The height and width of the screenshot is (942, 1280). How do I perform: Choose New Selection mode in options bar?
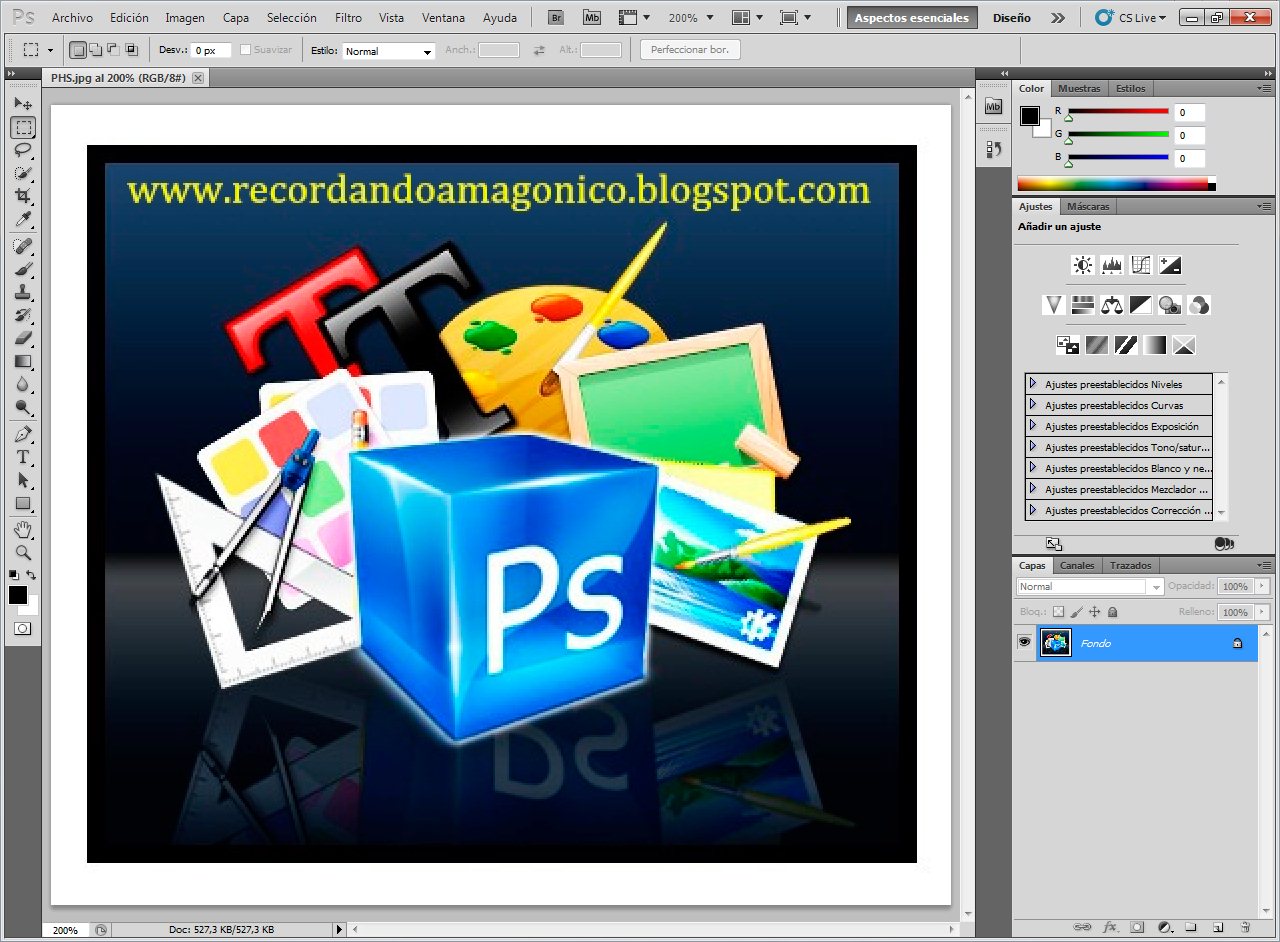[x=78, y=49]
